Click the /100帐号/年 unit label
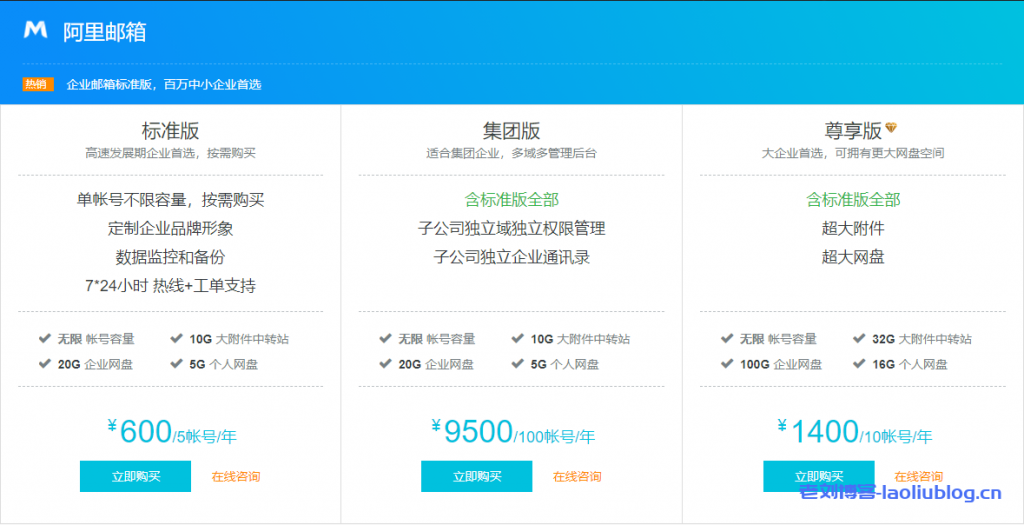Screen dimensions: 1024x525 (x=554, y=436)
